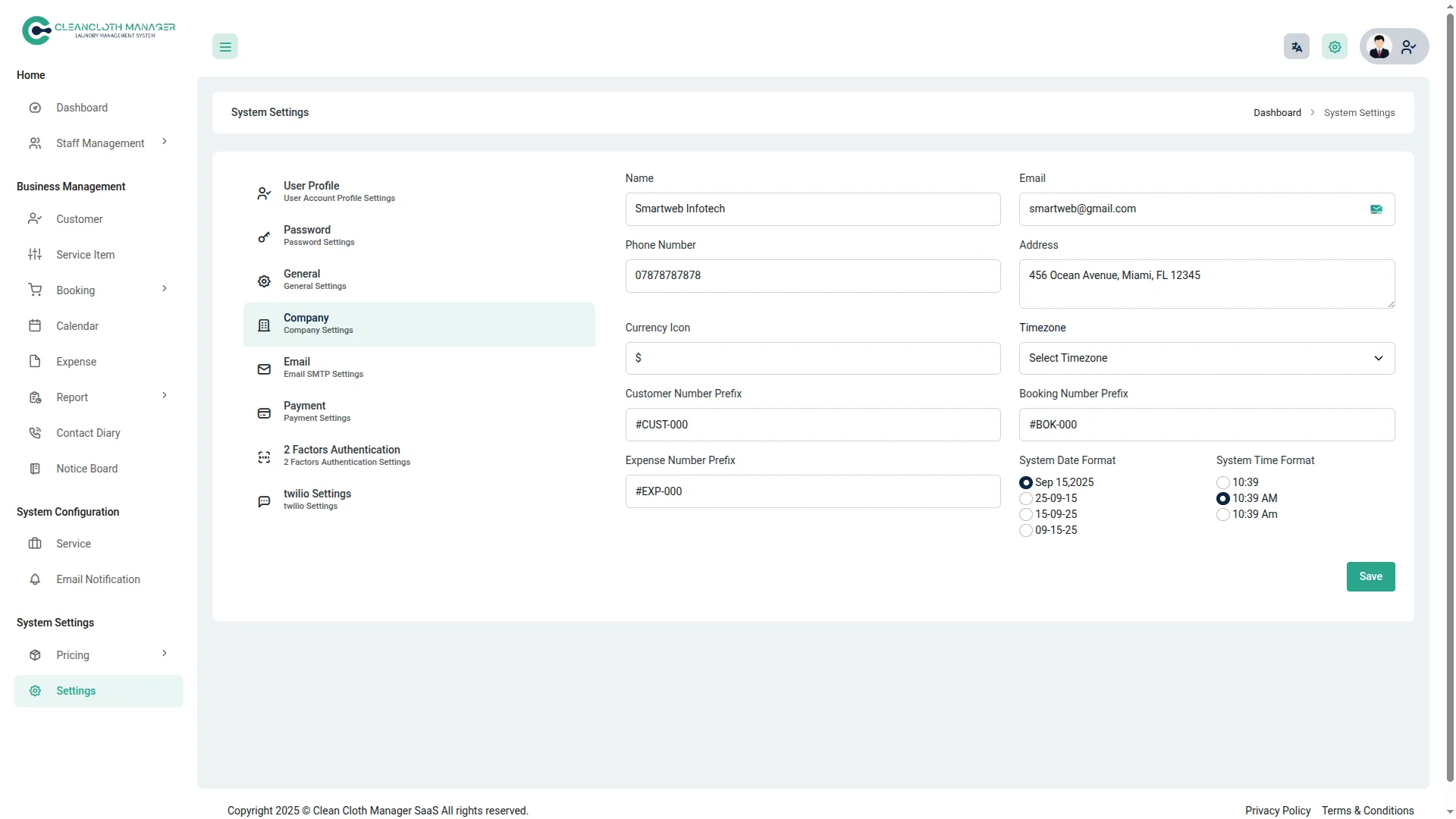Click the envelope icon in Email field
The width and height of the screenshot is (1456, 819).
(1376, 209)
